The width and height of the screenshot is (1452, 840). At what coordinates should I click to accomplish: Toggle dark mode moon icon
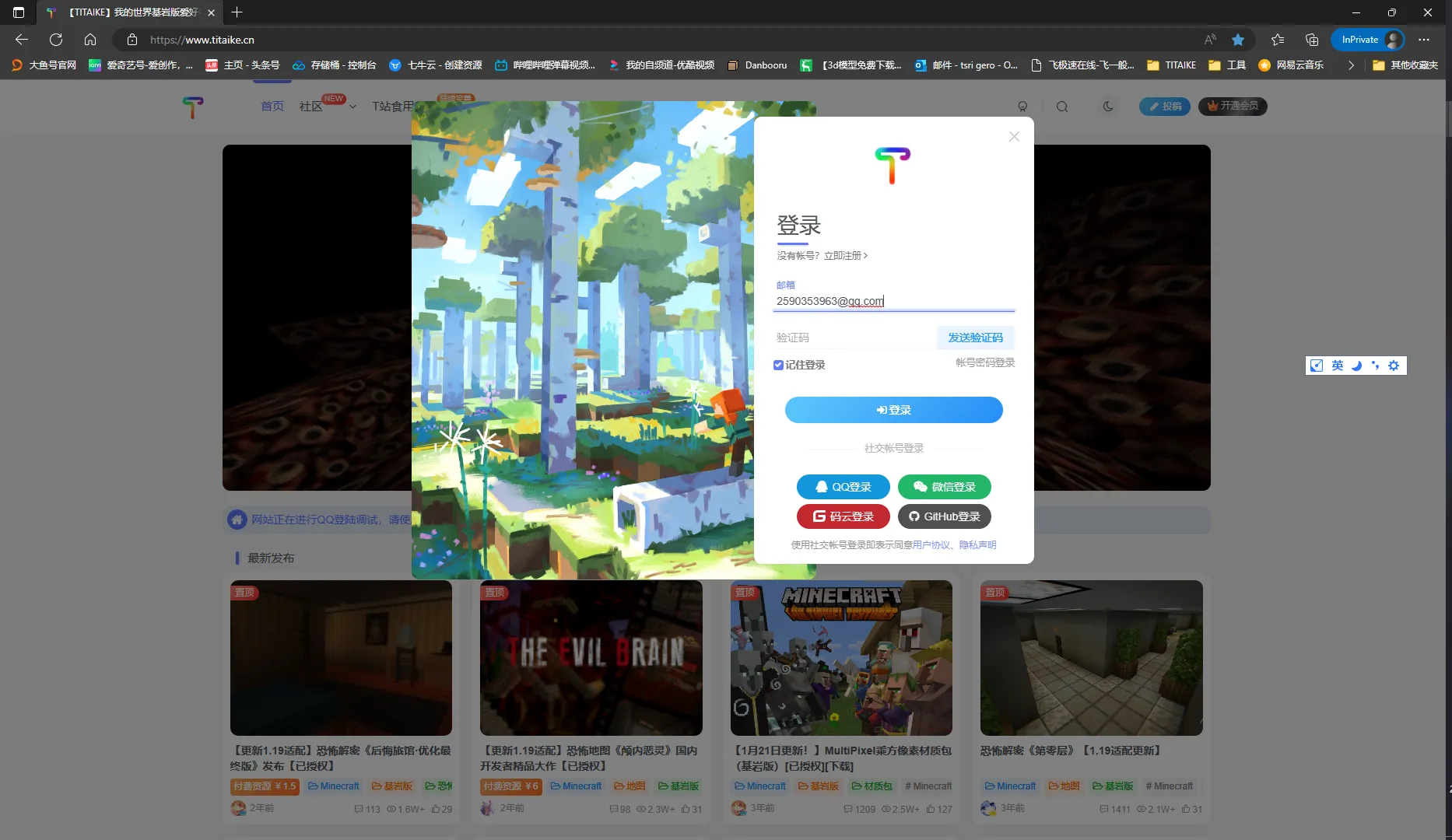pyautogui.click(x=1108, y=107)
